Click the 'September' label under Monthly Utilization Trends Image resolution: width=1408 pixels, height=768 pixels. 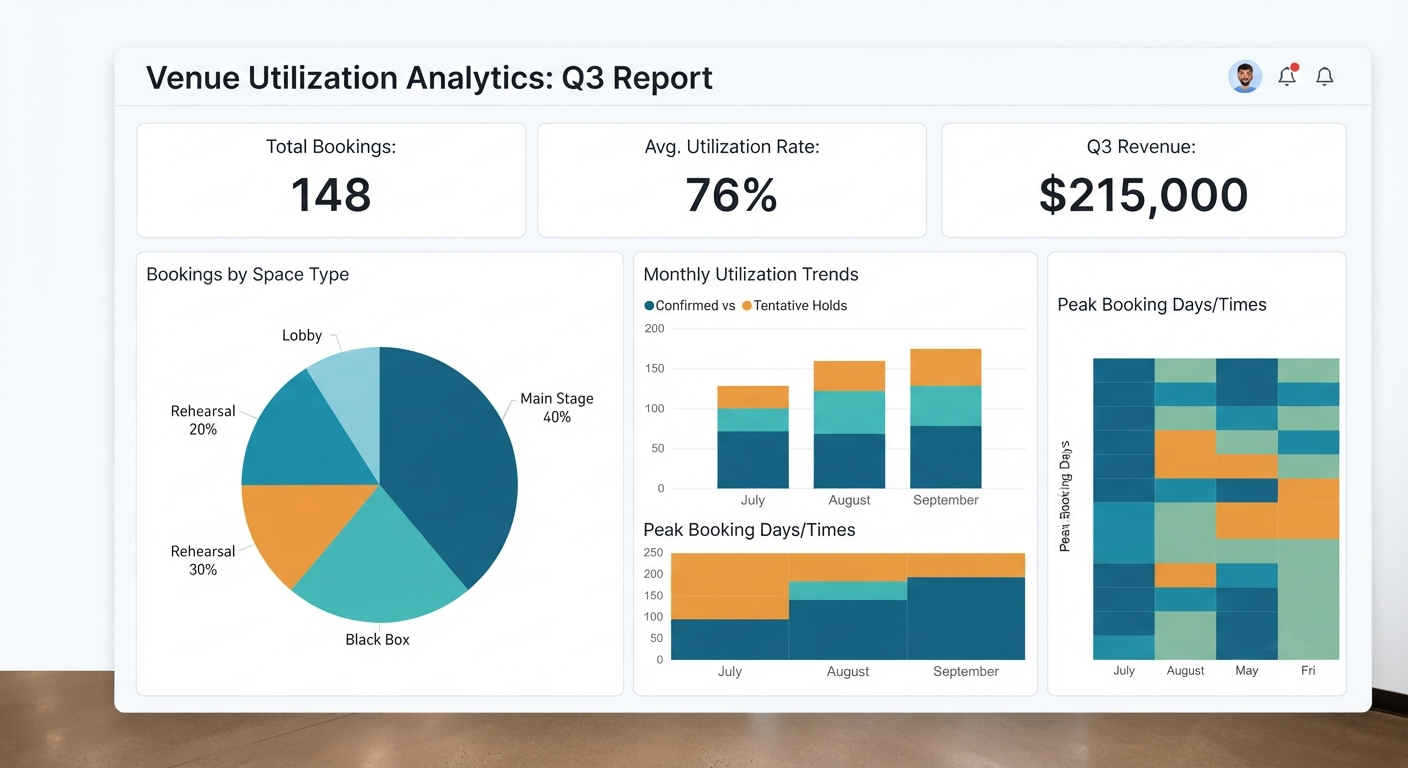point(946,500)
